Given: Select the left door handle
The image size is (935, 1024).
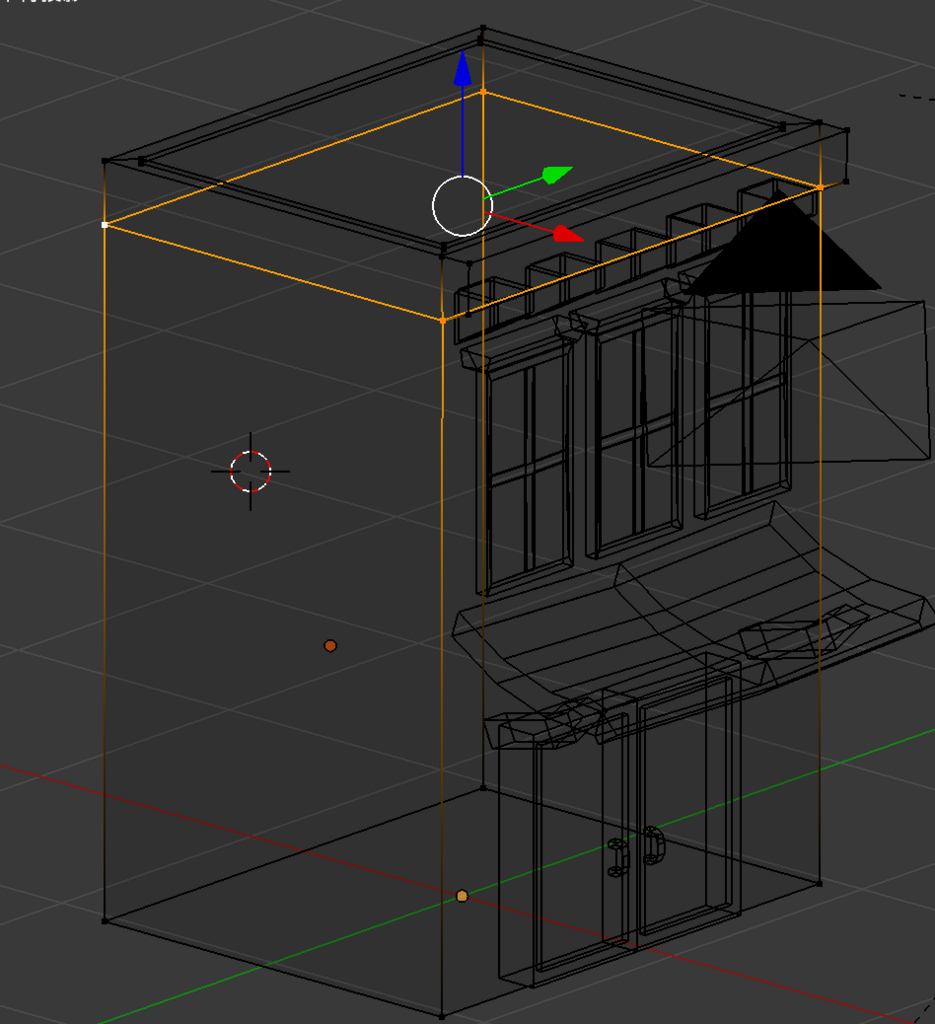Looking at the screenshot, I should pyautogui.click(x=616, y=857).
